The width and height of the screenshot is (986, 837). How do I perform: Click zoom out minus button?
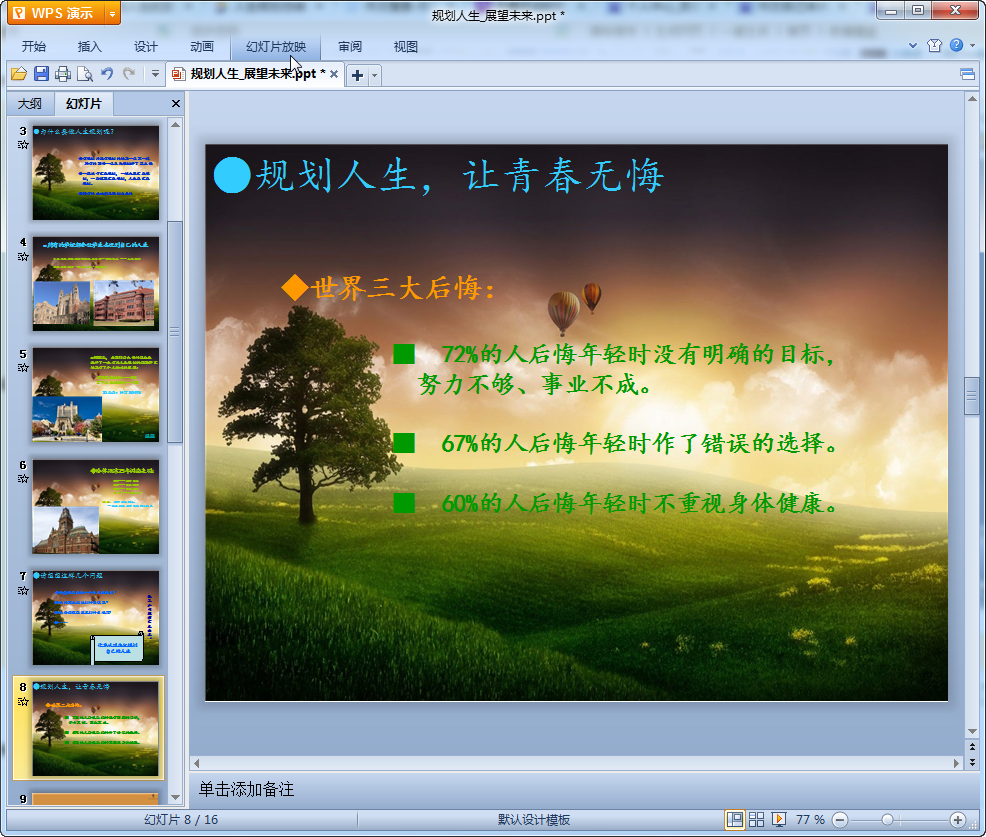point(840,820)
